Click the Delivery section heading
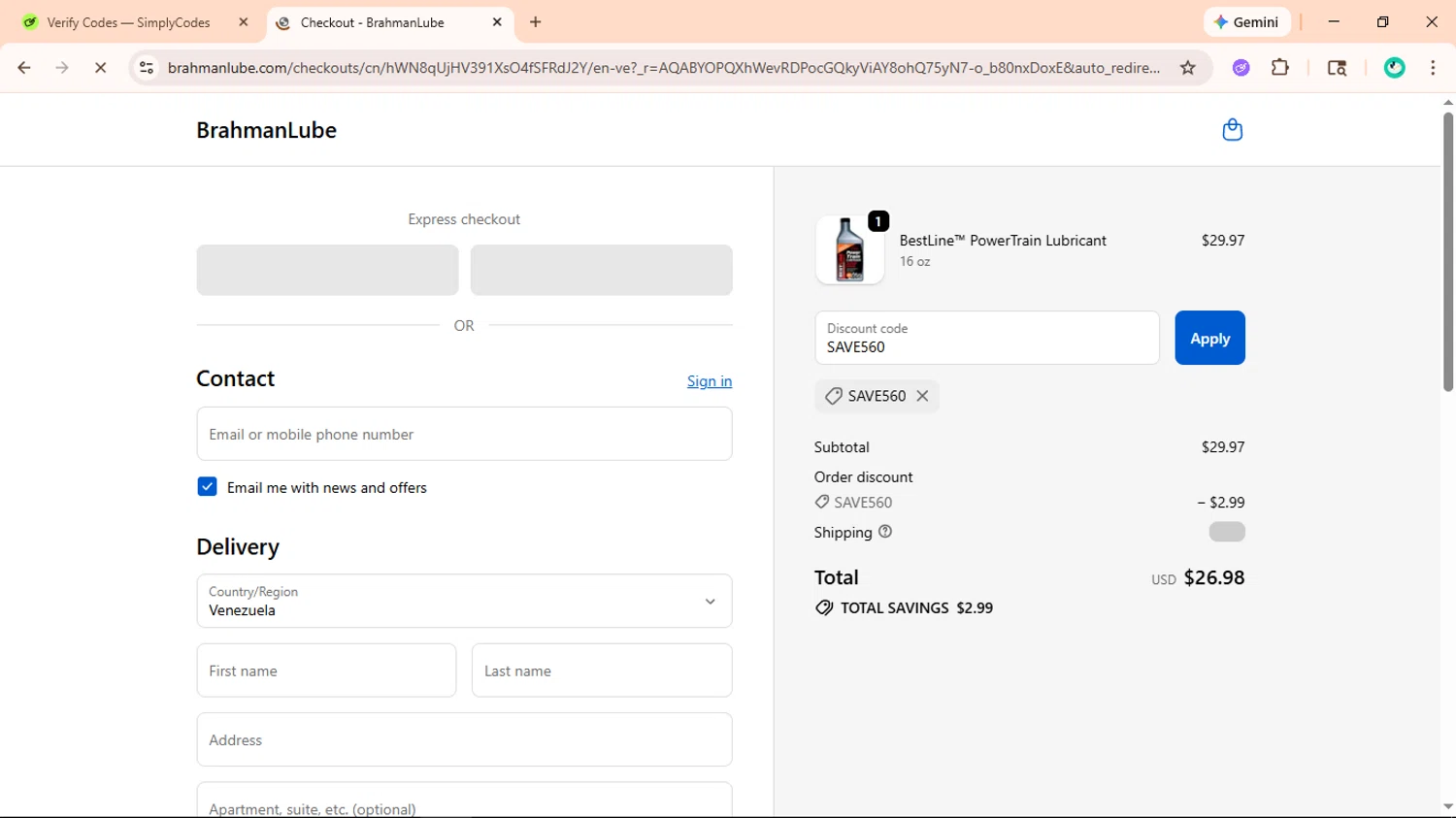The width and height of the screenshot is (1456, 818). (238, 547)
